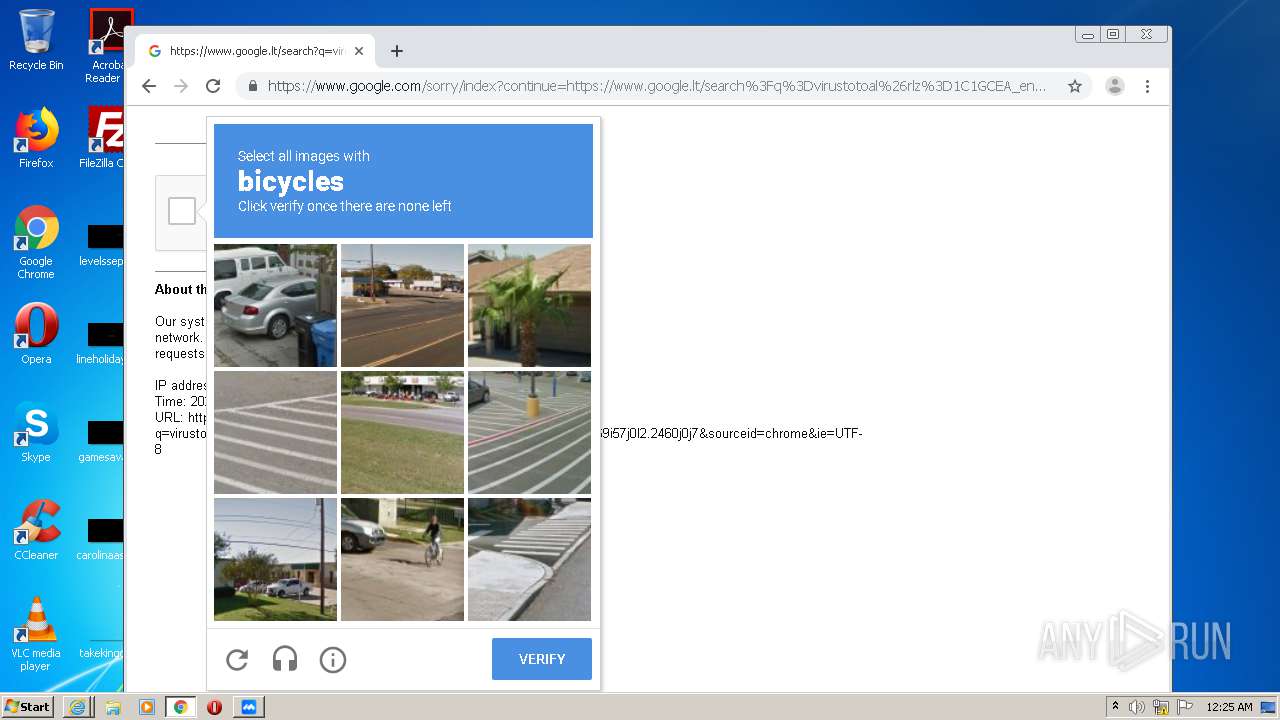1280x720 pixels.
Task: Switch to the audio challenge headphones icon
Action: tap(285, 659)
